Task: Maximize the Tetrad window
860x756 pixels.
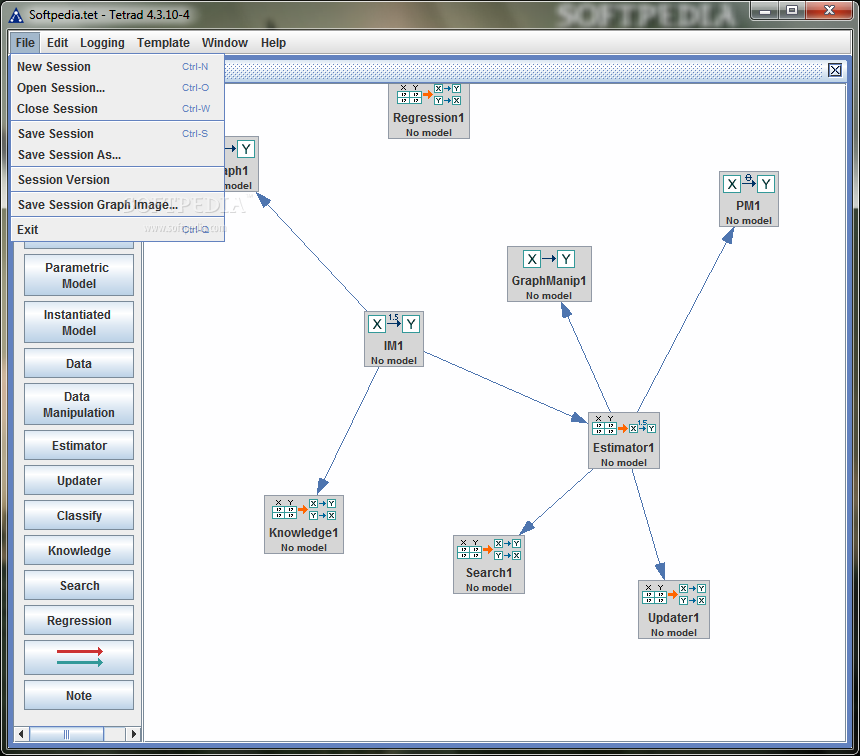Action: [x=792, y=11]
